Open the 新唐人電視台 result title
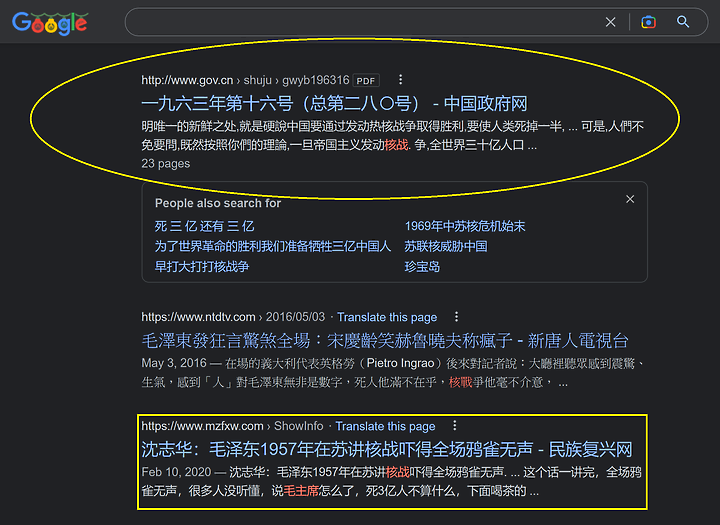This screenshot has height=525, width=720. click(385, 341)
